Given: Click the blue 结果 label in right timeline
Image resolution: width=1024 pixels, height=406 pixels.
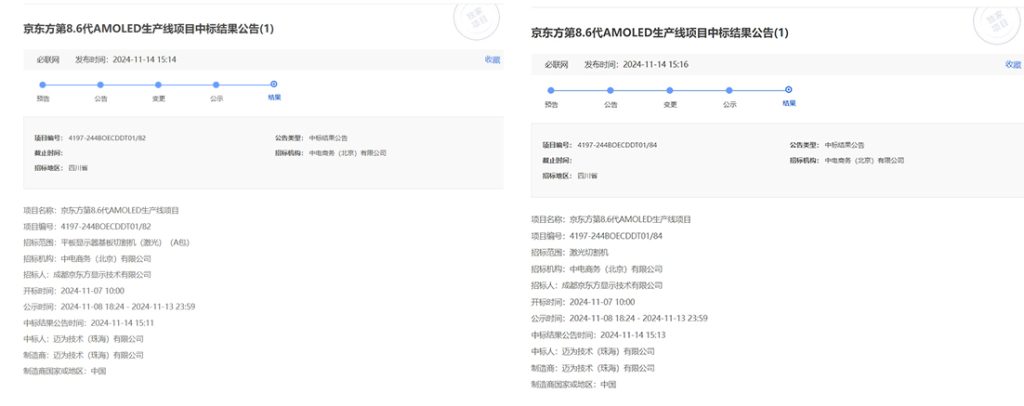Looking at the screenshot, I should tap(788, 103).
